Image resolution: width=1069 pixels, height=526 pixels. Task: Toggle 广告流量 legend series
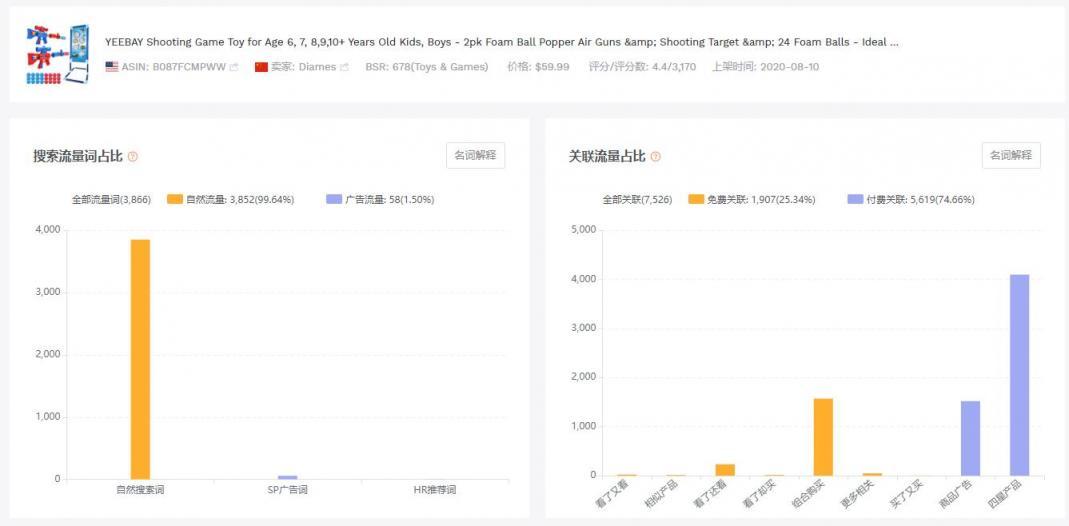point(380,200)
